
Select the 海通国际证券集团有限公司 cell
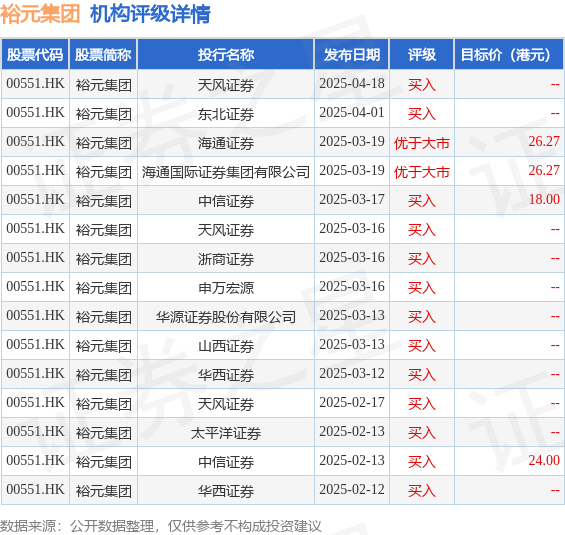pyautogui.click(x=226, y=172)
